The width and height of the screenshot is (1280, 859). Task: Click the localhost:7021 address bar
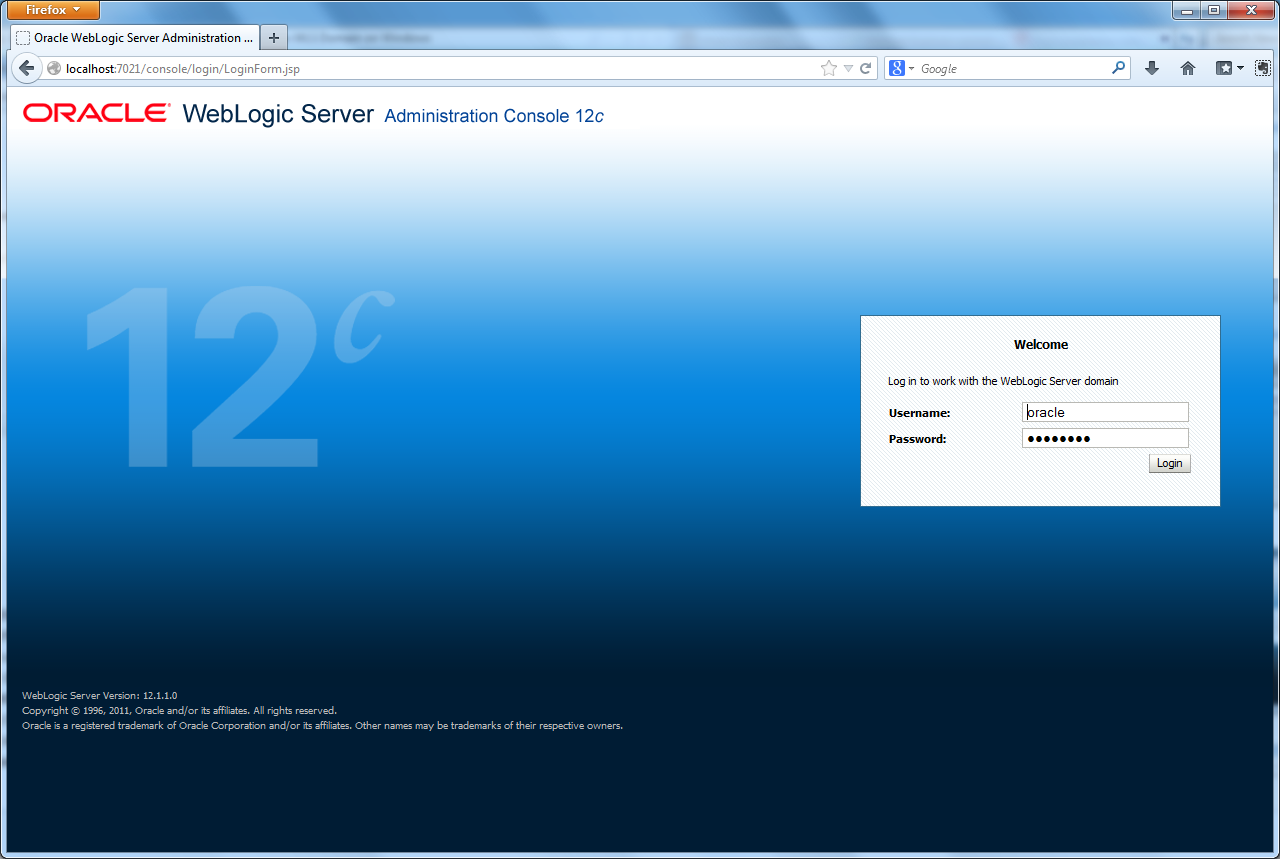pos(430,69)
